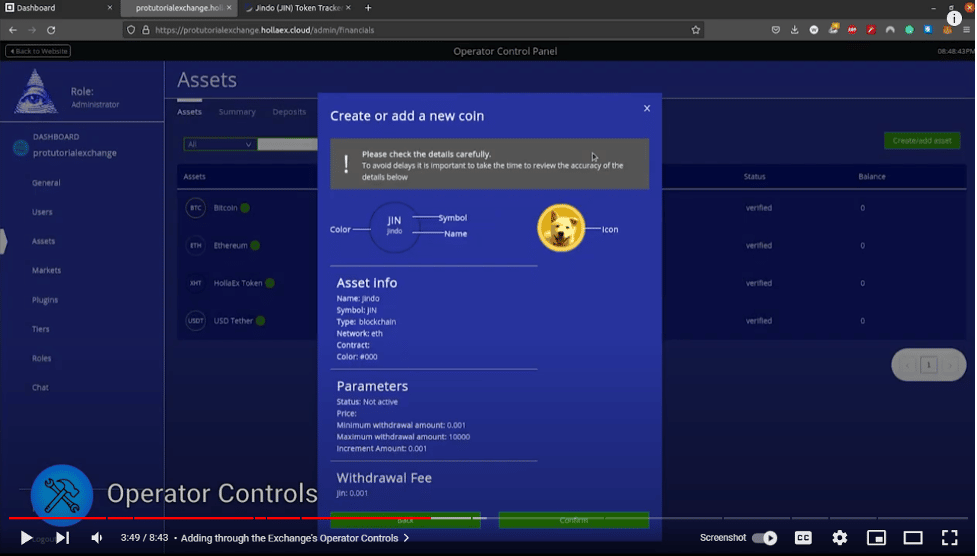Click the Confirm button in the dialog
Viewport: 977px width, 556px height.
(573, 520)
